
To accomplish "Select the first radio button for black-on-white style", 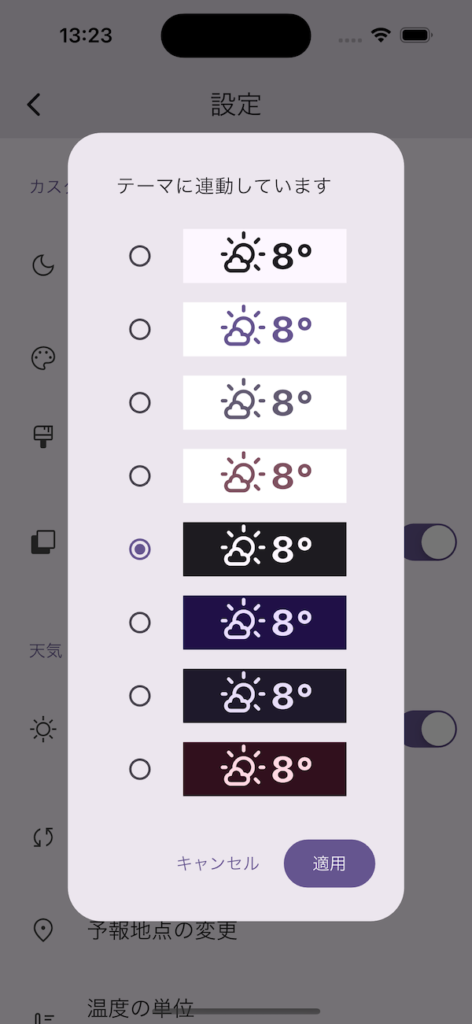I will coord(140,256).
